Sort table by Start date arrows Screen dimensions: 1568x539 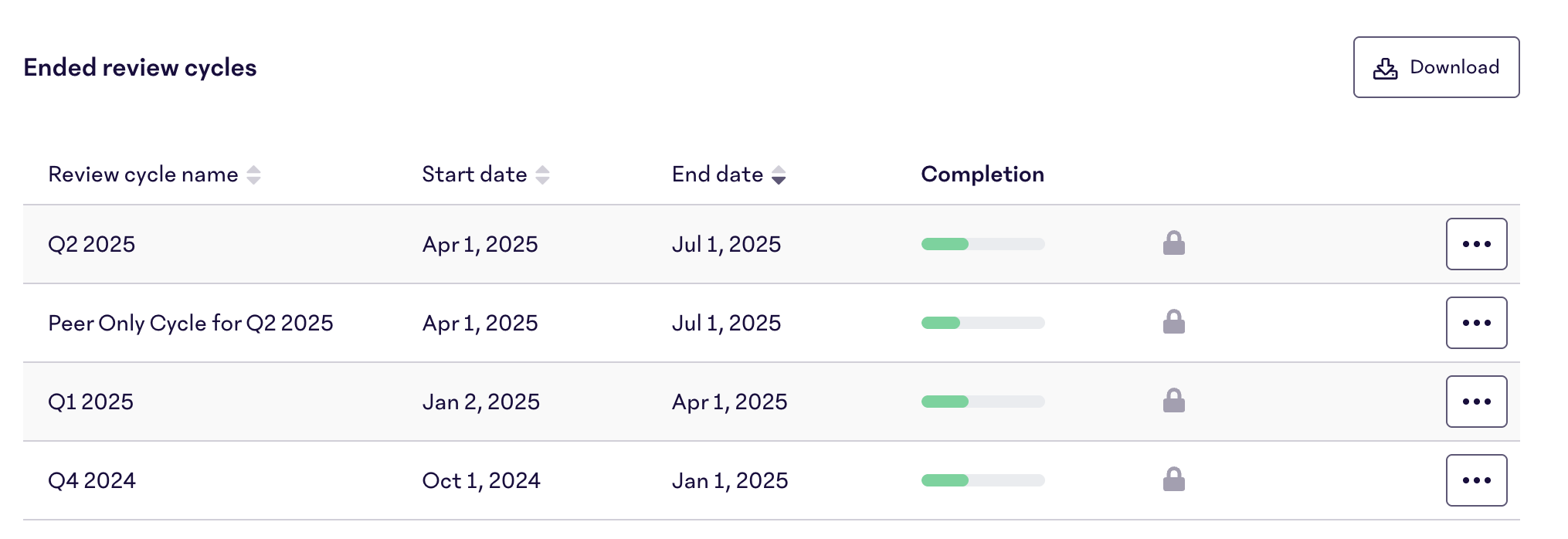coord(542,175)
